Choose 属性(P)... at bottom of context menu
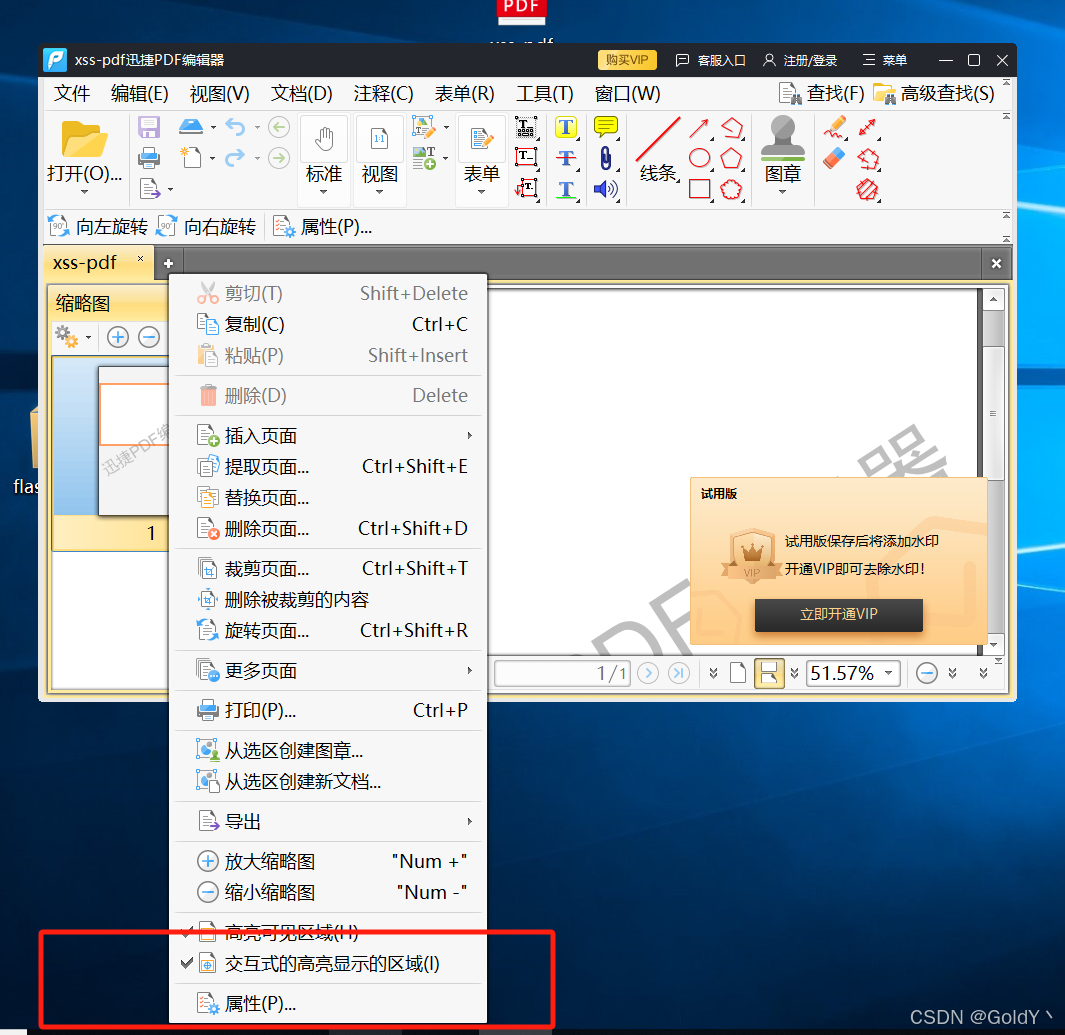1065x1035 pixels. point(328,1004)
